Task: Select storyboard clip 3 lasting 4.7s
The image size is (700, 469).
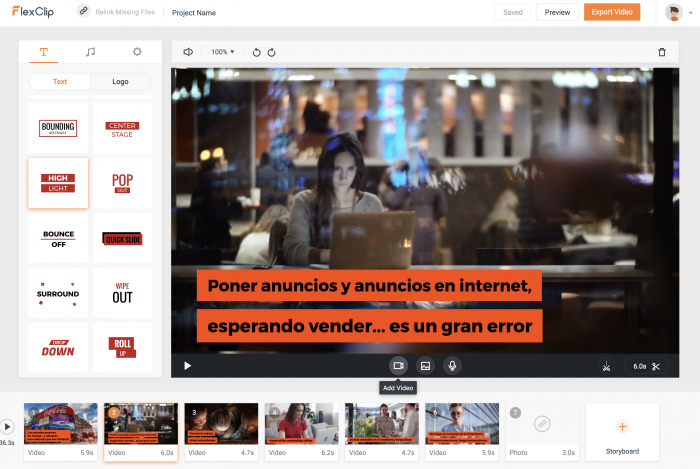Action: click(x=221, y=432)
